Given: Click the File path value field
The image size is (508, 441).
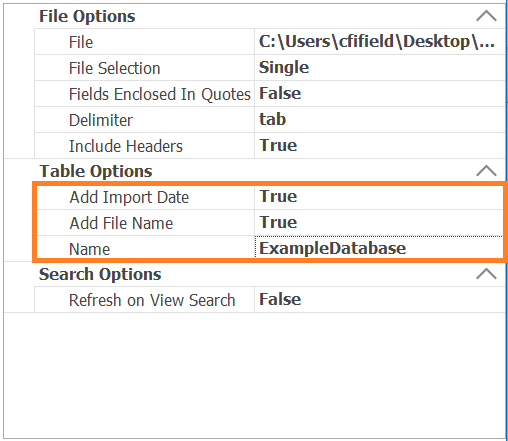Looking at the screenshot, I should tap(380, 42).
